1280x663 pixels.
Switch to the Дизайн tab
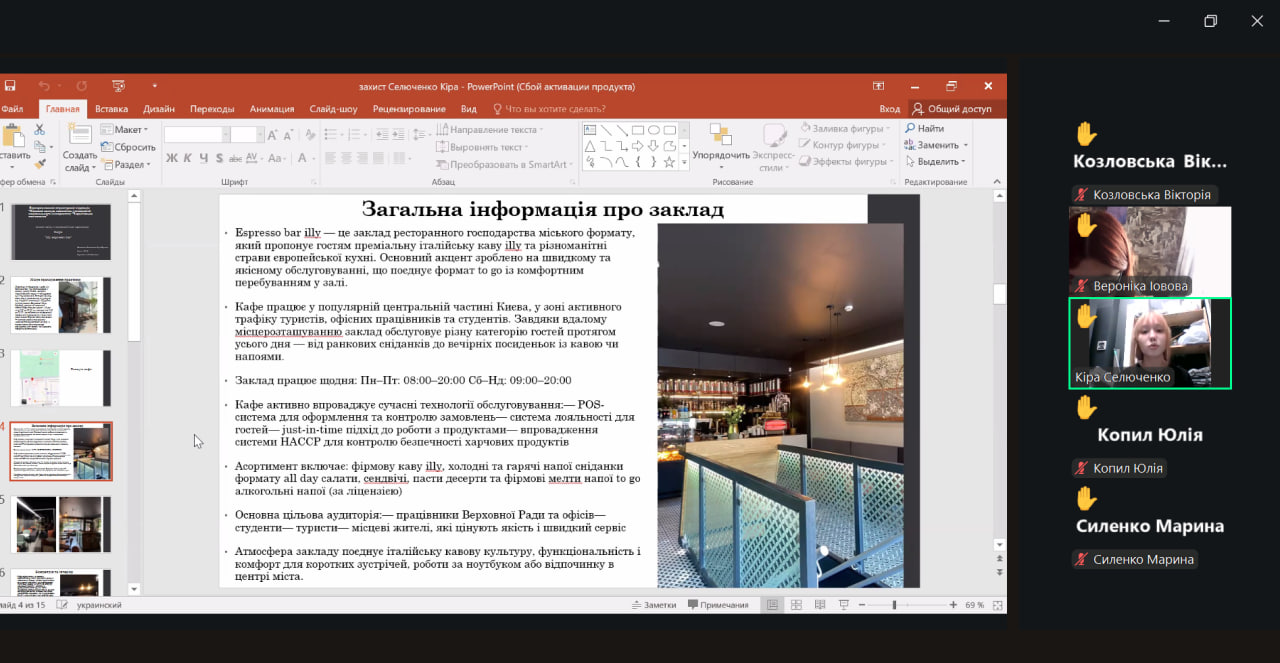[158, 109]
